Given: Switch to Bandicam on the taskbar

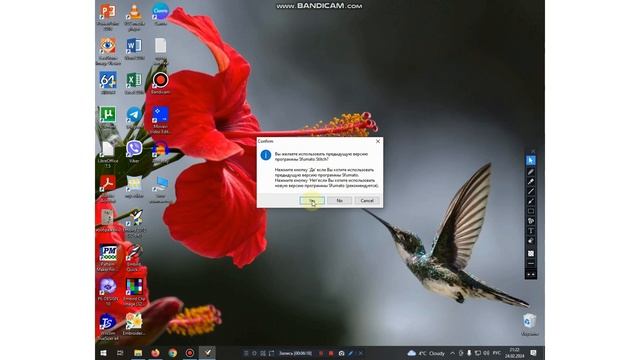Looking at the screenshot, I should pos(190,353).
